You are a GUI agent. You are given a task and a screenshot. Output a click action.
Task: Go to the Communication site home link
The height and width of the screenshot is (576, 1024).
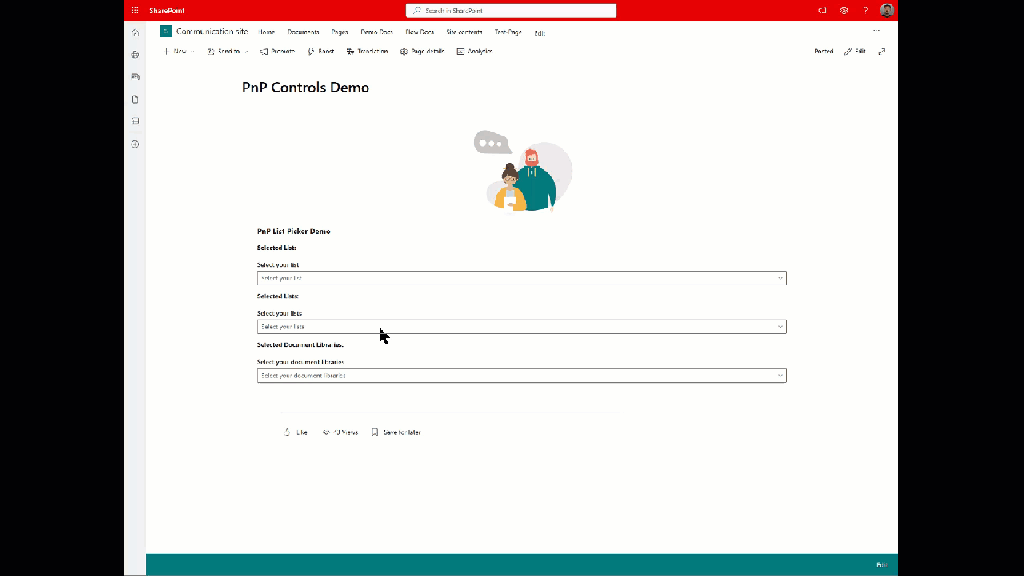click(210, 31)
